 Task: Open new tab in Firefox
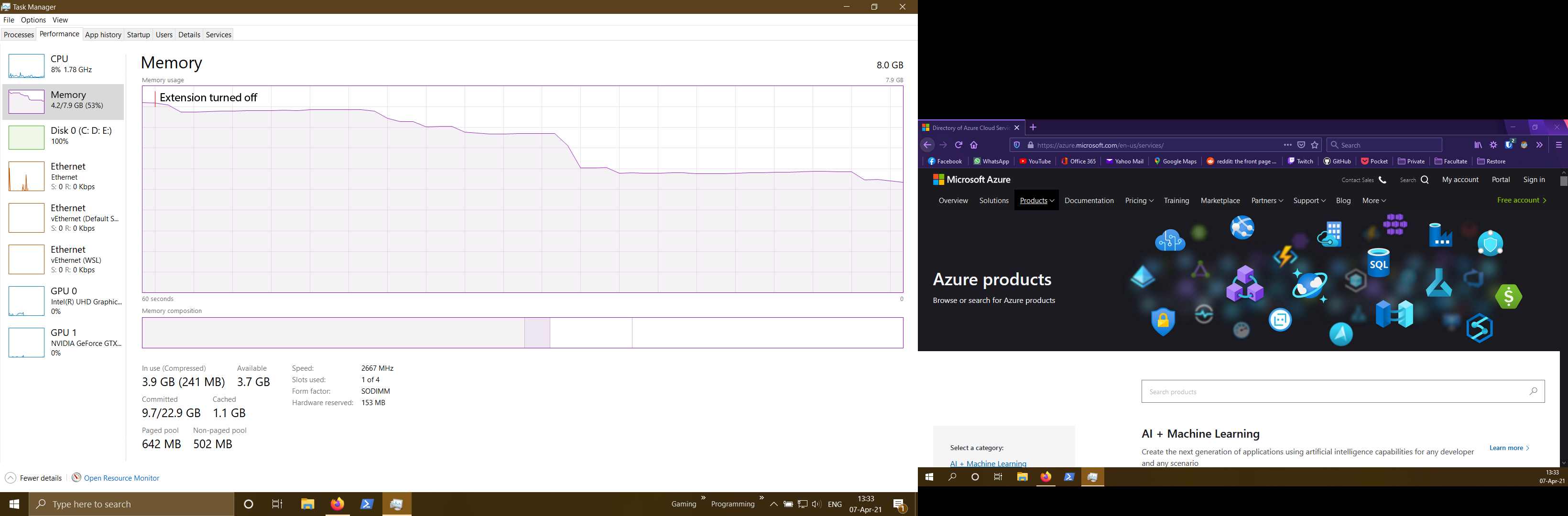1033,127
